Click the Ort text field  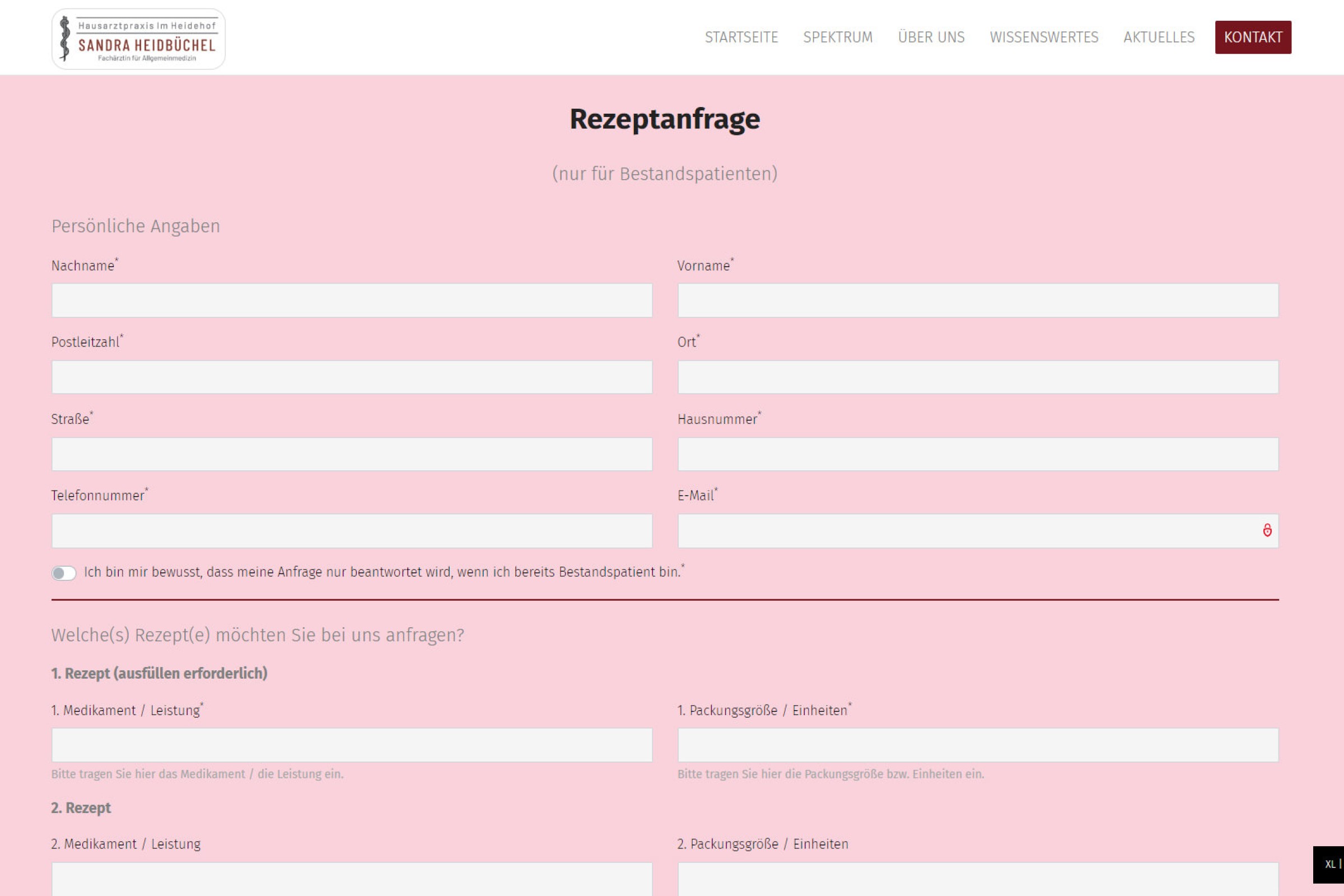click(x=977, y=376)
